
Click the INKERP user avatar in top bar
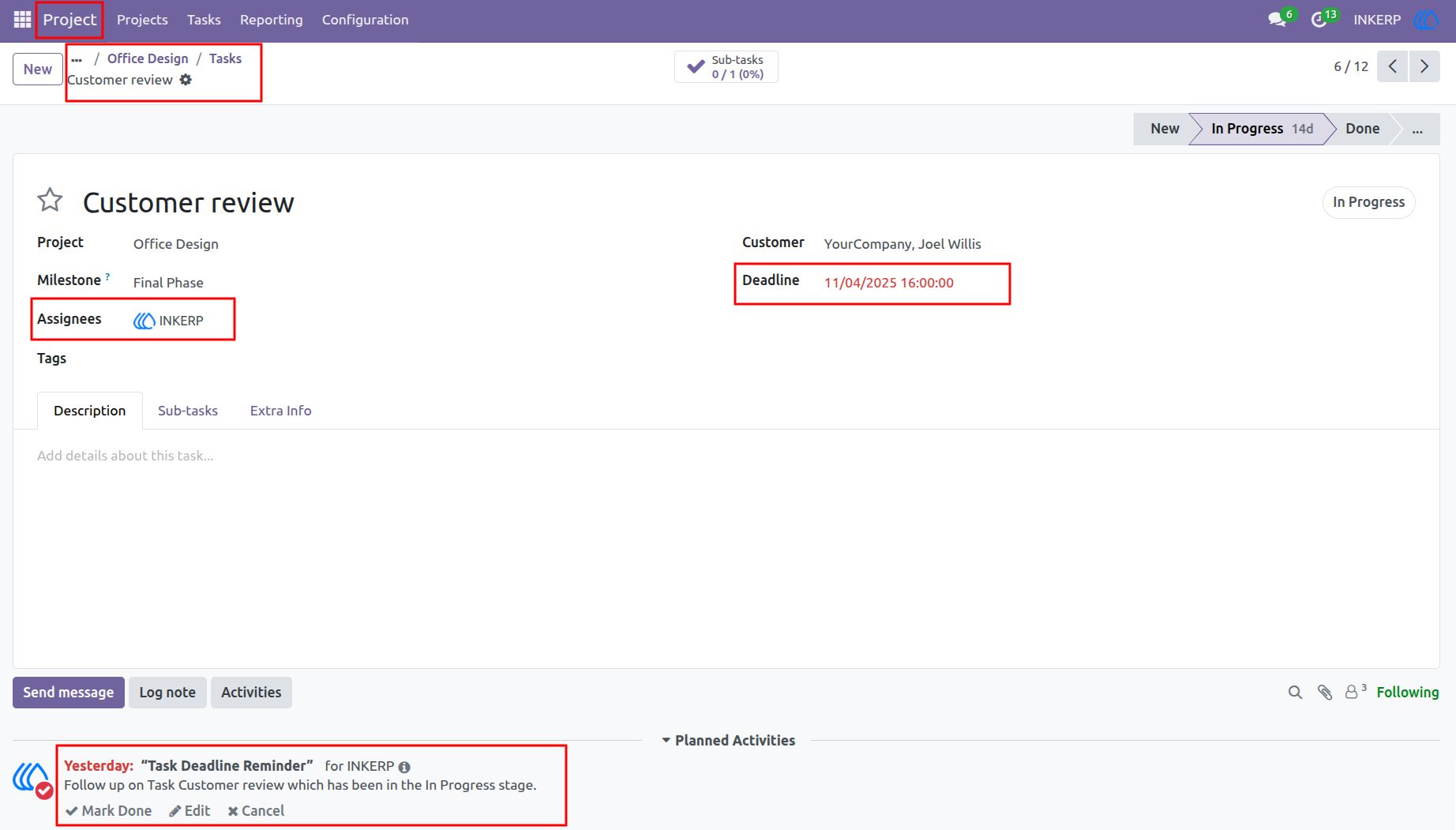point(1426,20)
